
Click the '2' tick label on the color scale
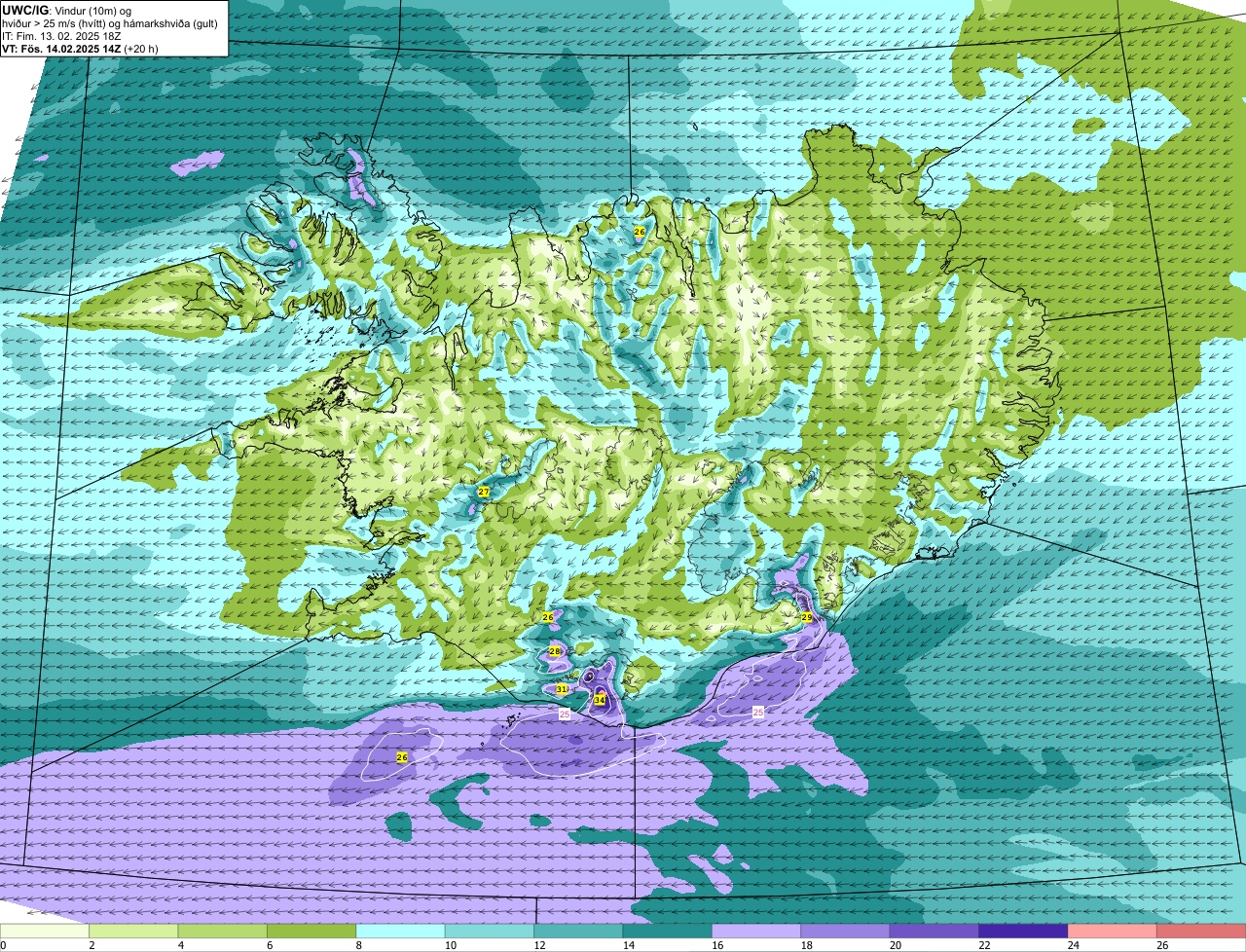92,945
